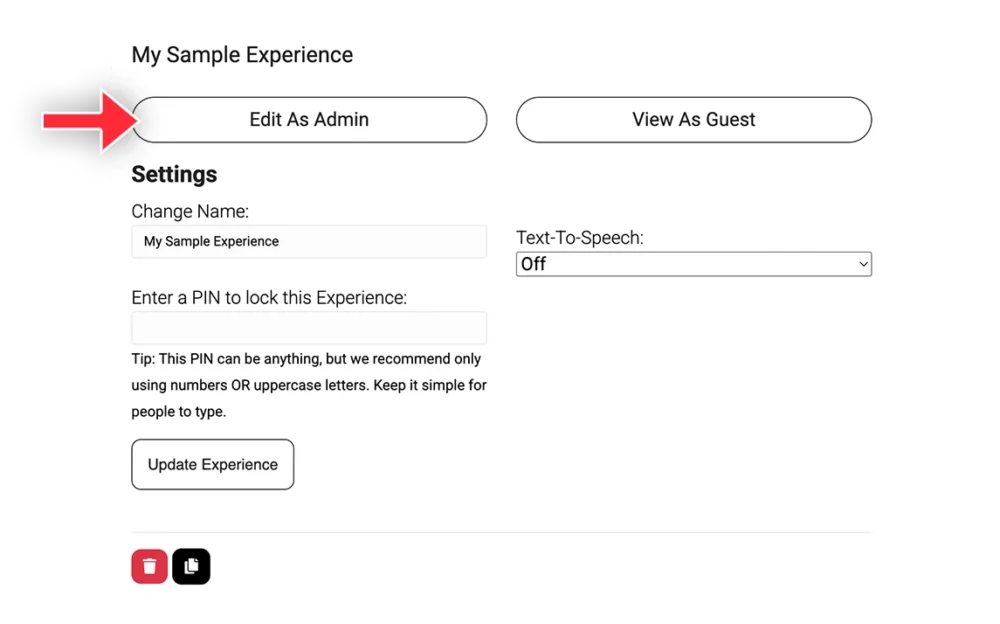Screen dimensions: 1000x624
Task: Click the Settings heading
Action: (x=174, y=174)
